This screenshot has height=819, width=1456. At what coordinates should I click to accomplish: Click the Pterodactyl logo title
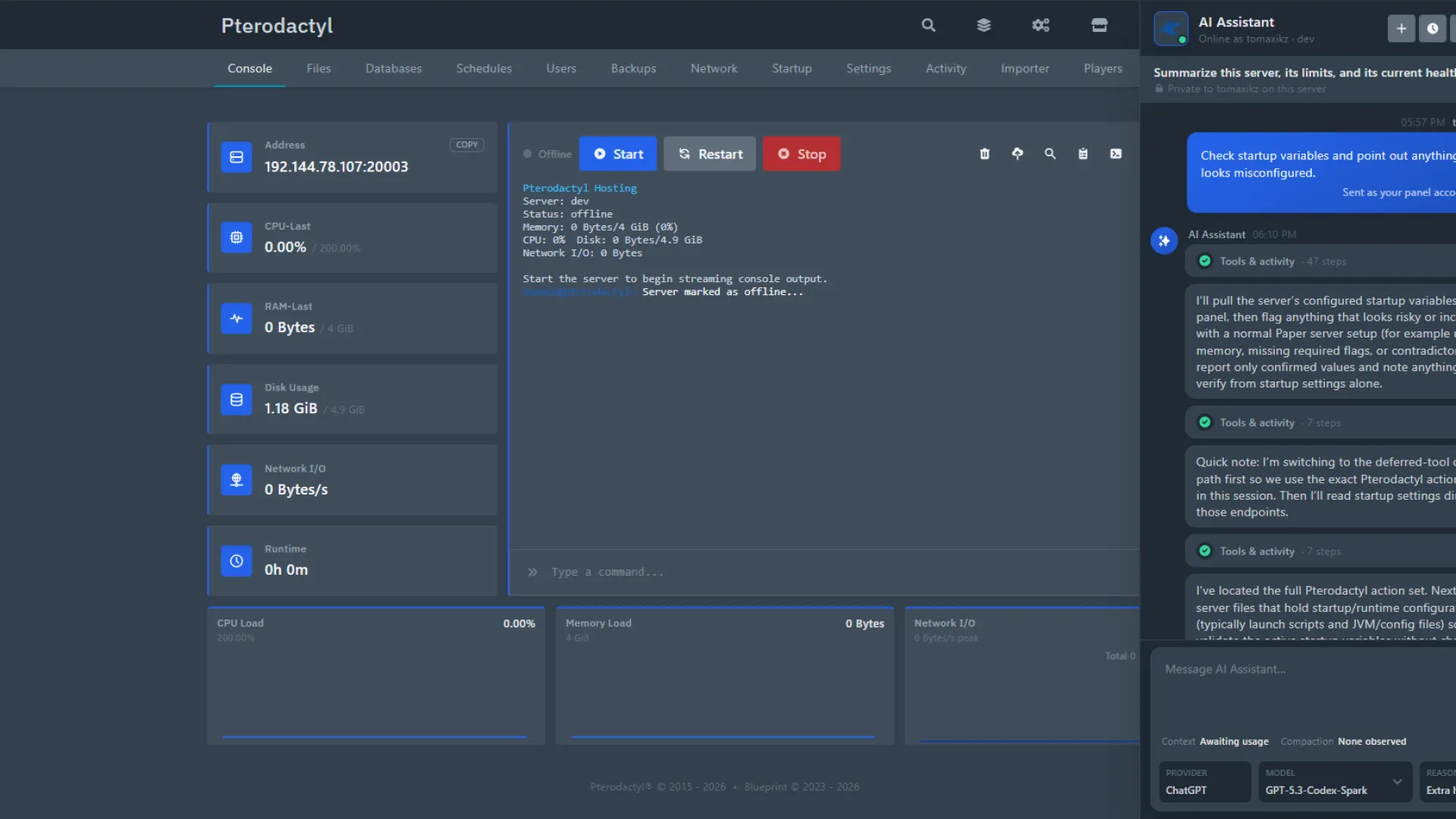(x=277, y=25)
